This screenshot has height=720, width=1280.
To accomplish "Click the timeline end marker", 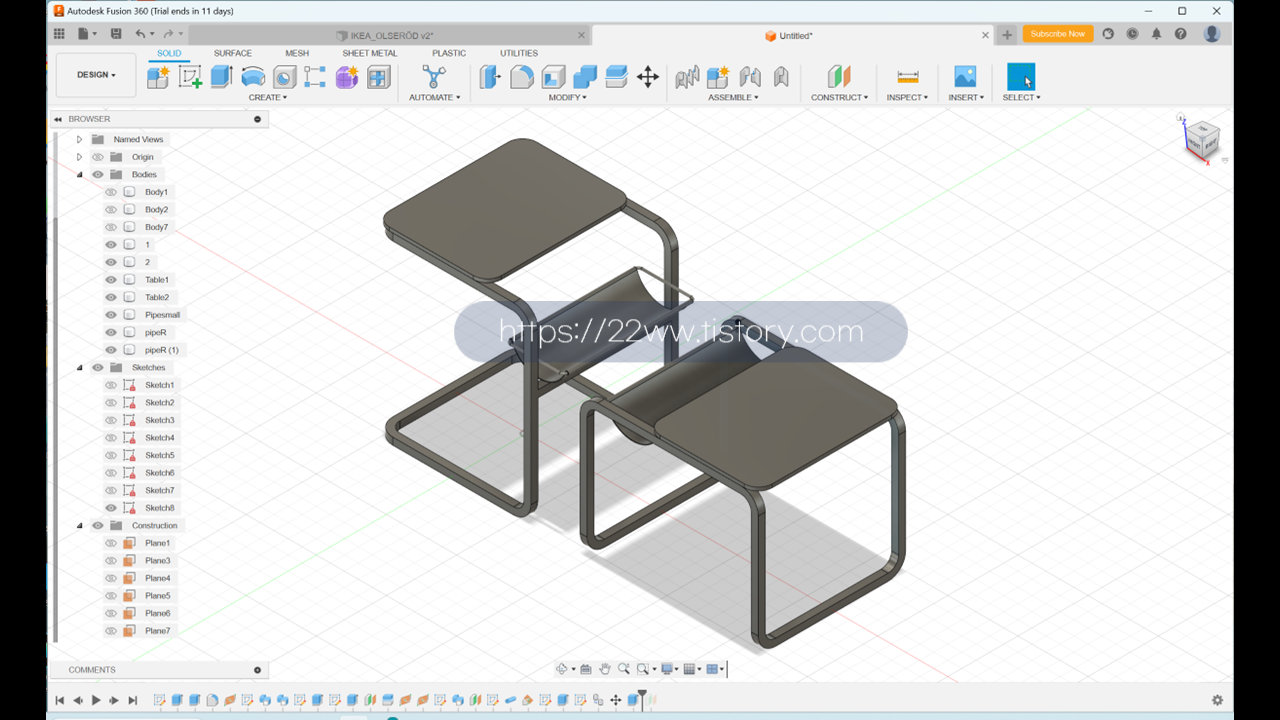I will (642, 698).
